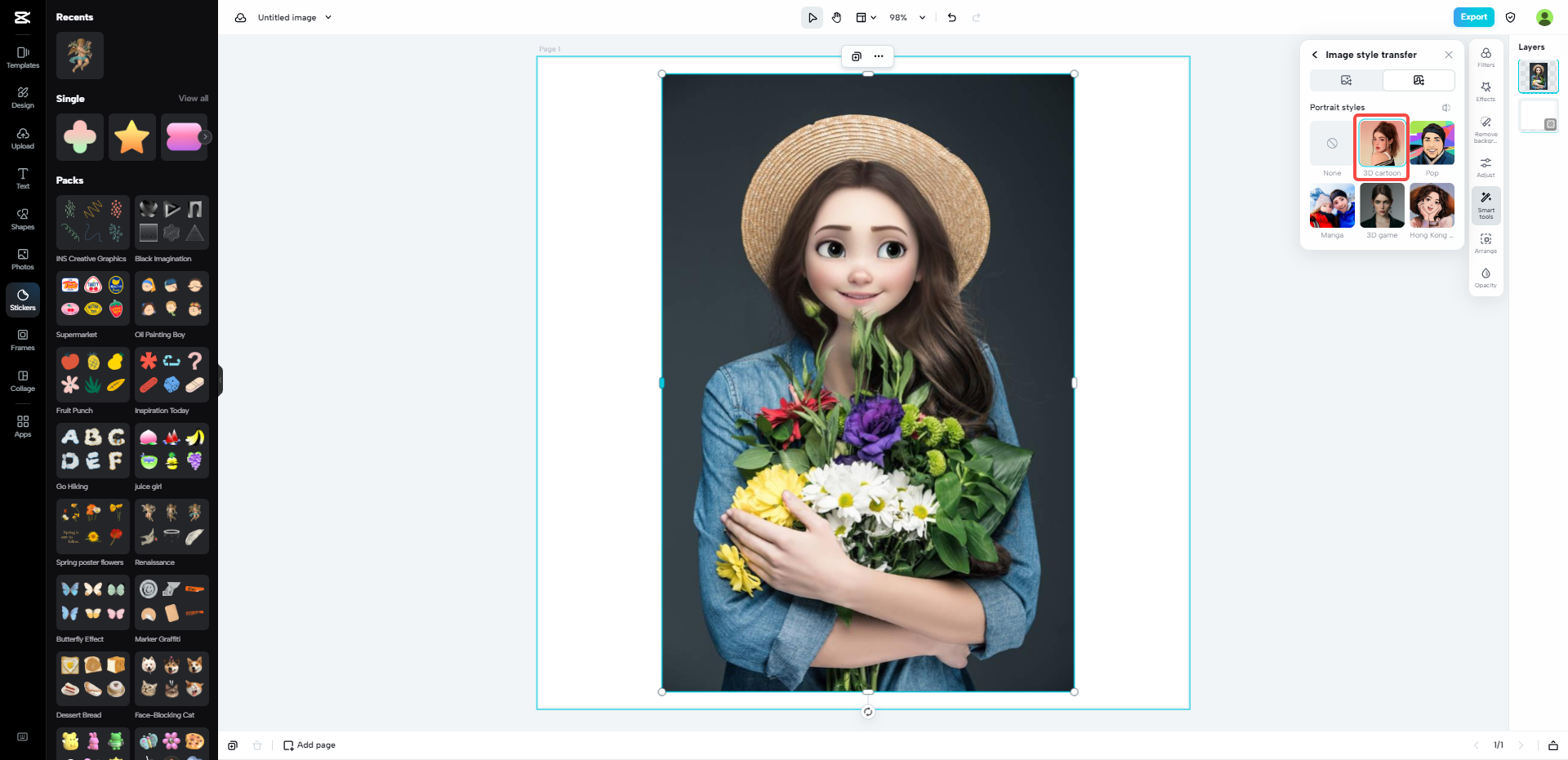Go back from Image style transfer panel
This screenshot has width=1568, height=760.
1315,55
